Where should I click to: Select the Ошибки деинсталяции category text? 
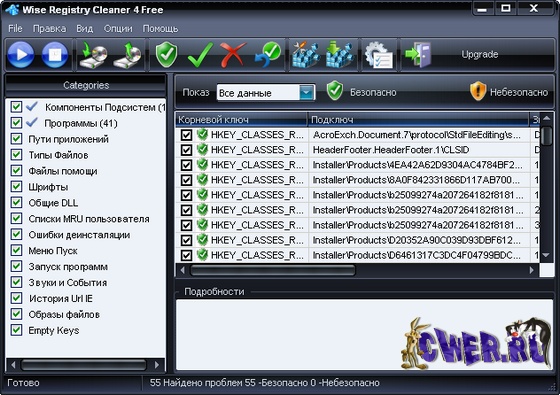pyautogui.click(x=79, y=235)
